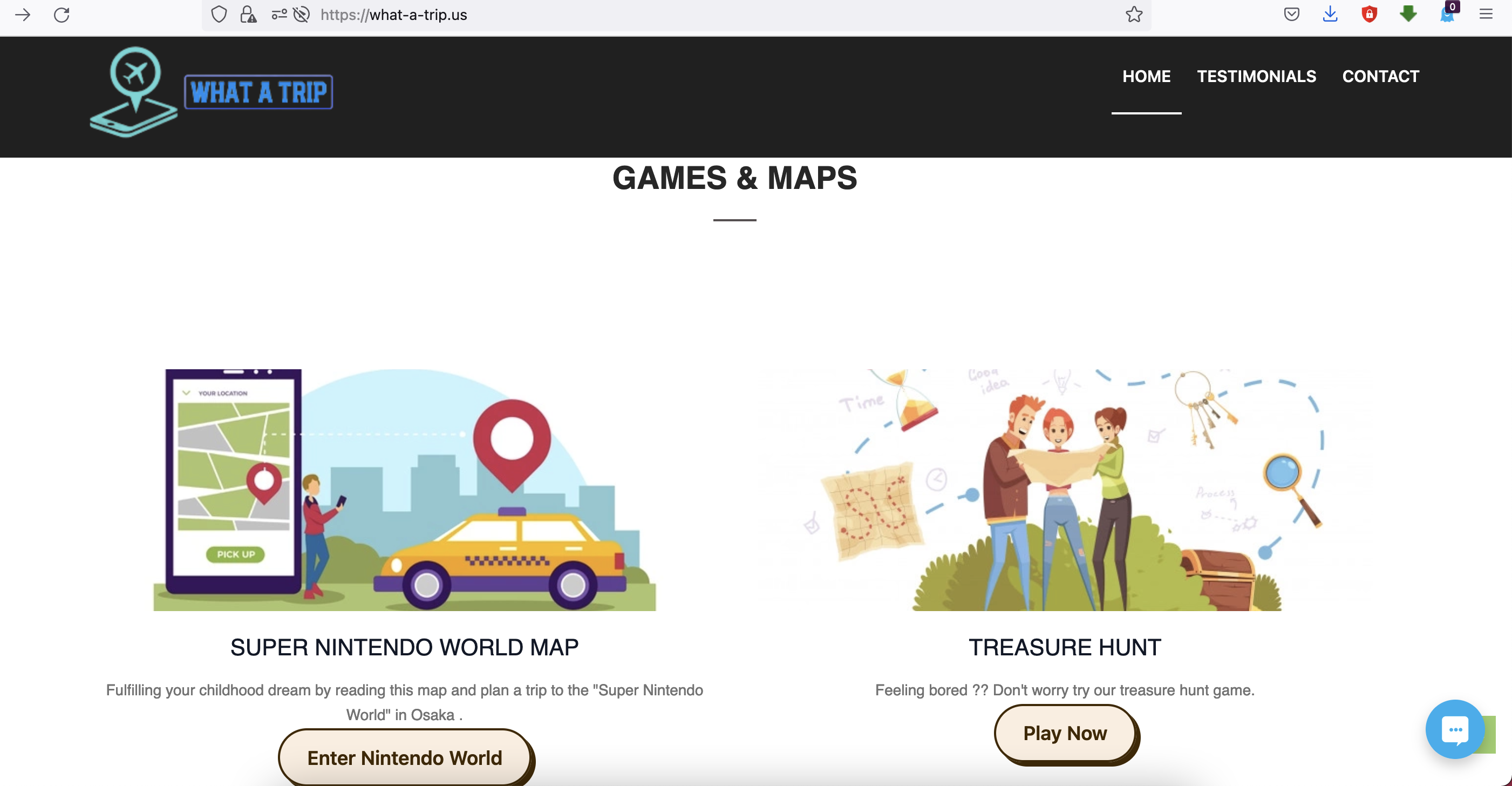1512x786 pixels.
Task: Save page to Pocket
Action: (x=1291, y=15)
